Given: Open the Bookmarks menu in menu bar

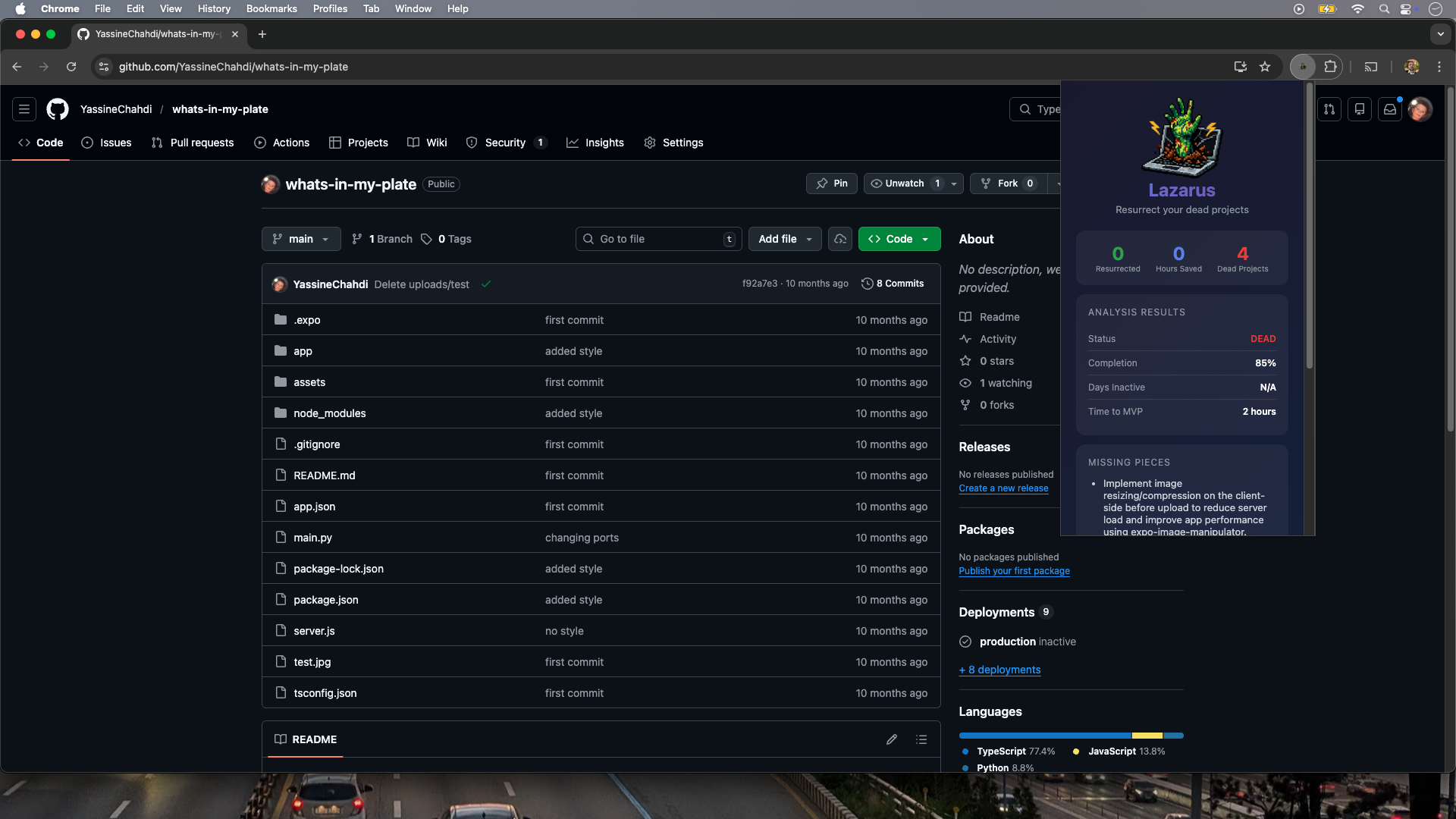Looking at the screenshot, I should click(271, 8).
